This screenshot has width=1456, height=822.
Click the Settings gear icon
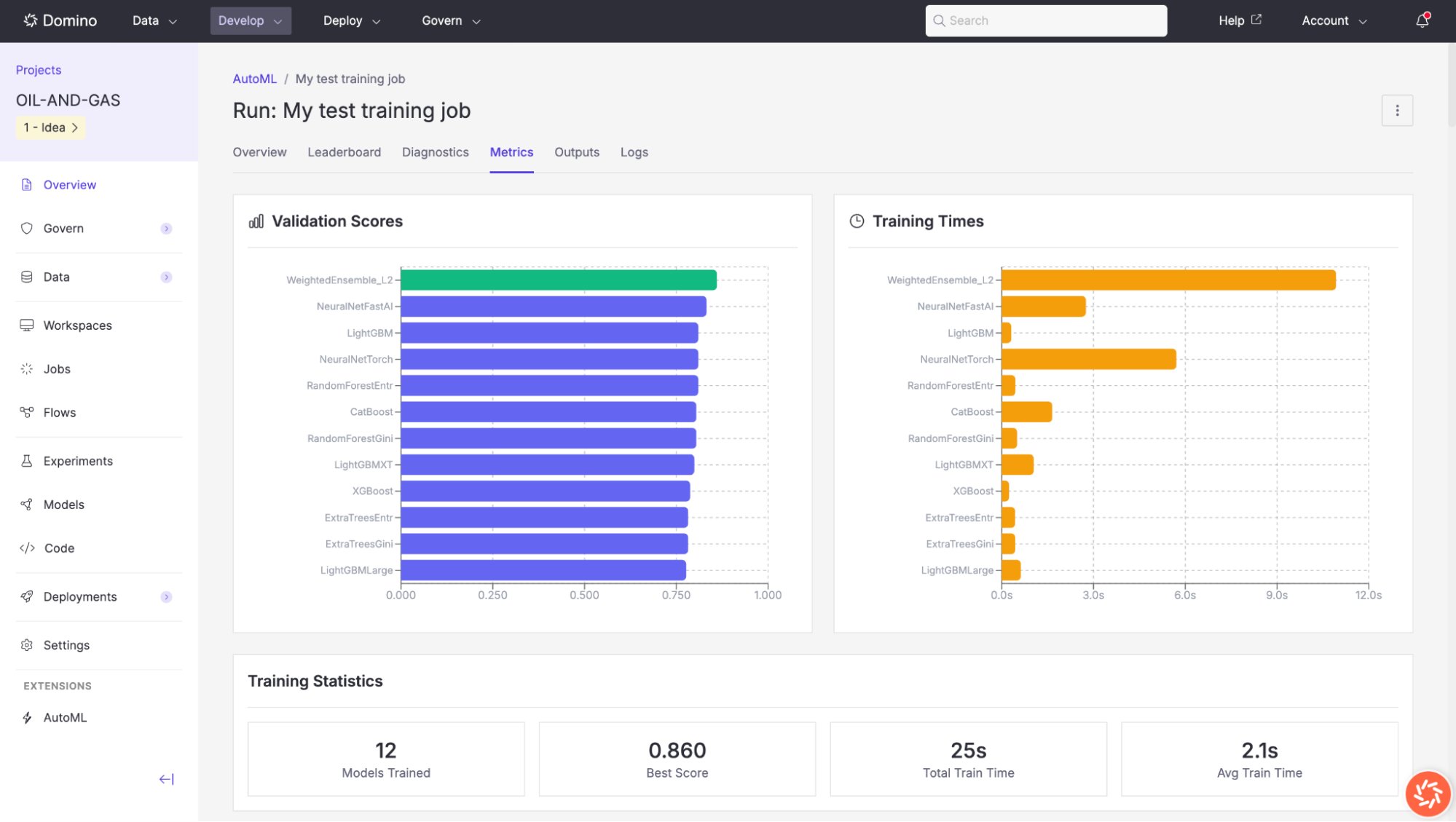pyautogui.click(x=27, y=645)
